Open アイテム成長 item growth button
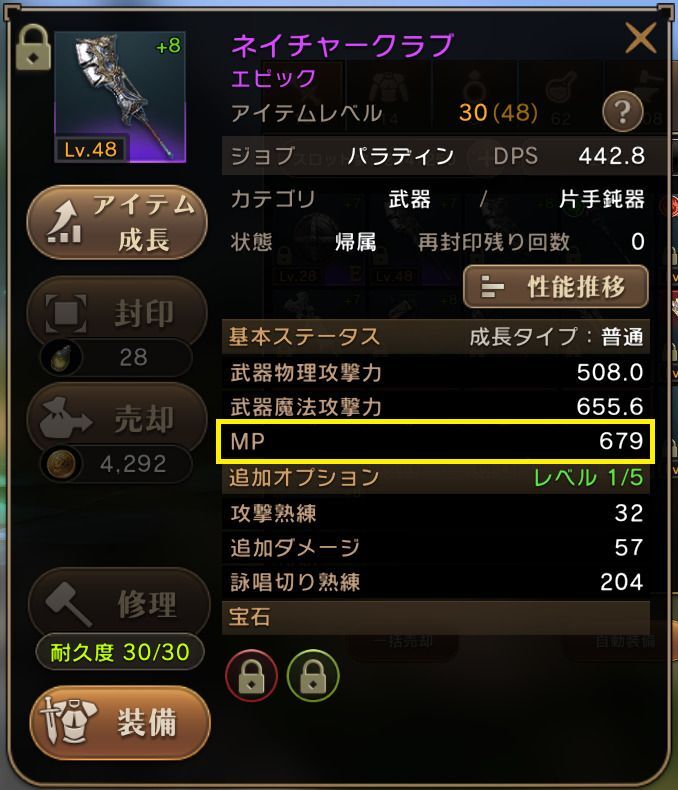678x790 pixels. (117, 222)
